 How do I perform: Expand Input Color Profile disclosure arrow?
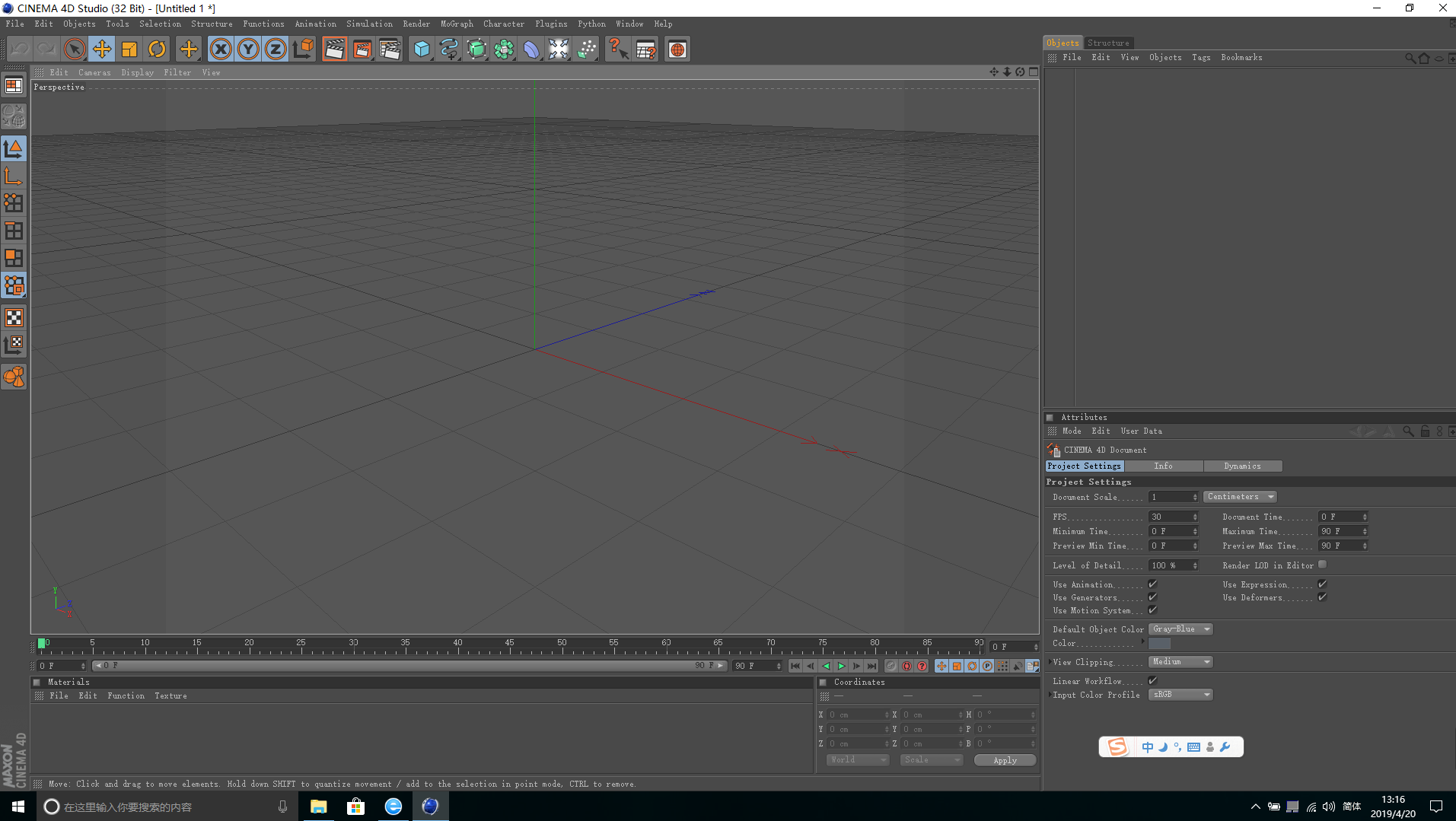(x=1050, y=695)
